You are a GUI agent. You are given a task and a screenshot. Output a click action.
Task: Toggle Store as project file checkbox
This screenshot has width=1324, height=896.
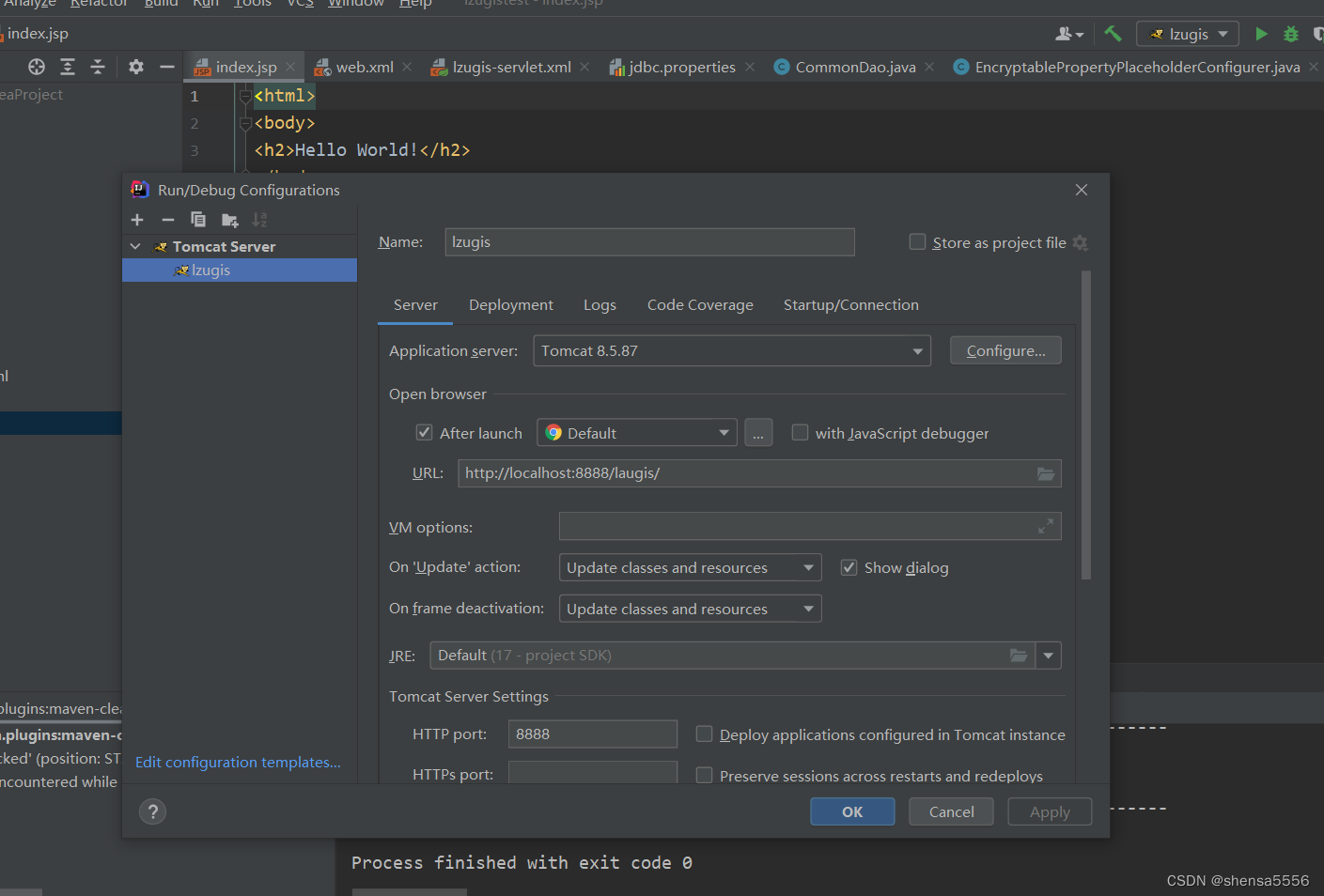918,242
